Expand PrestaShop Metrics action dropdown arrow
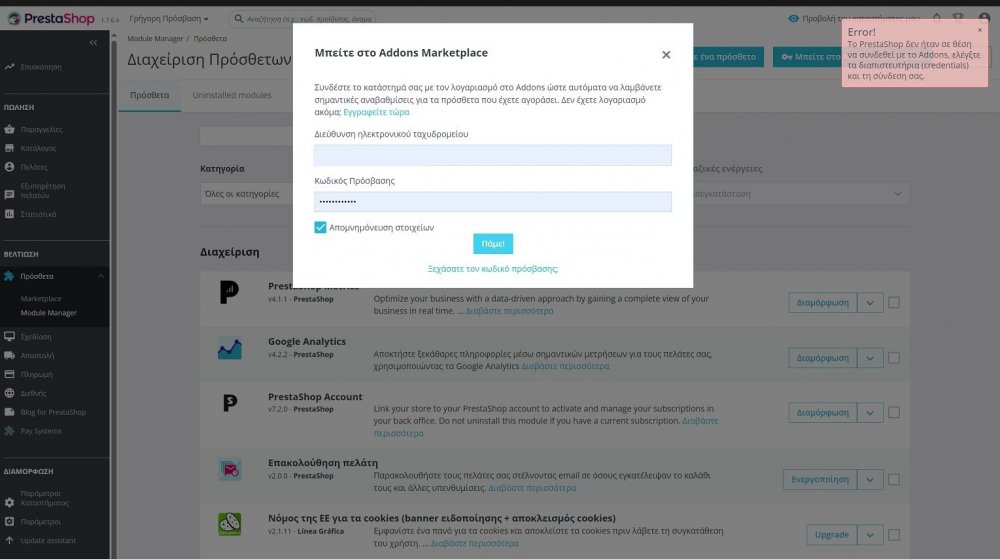This screenshot has height=559, width=1000. (x=870, y=303)
